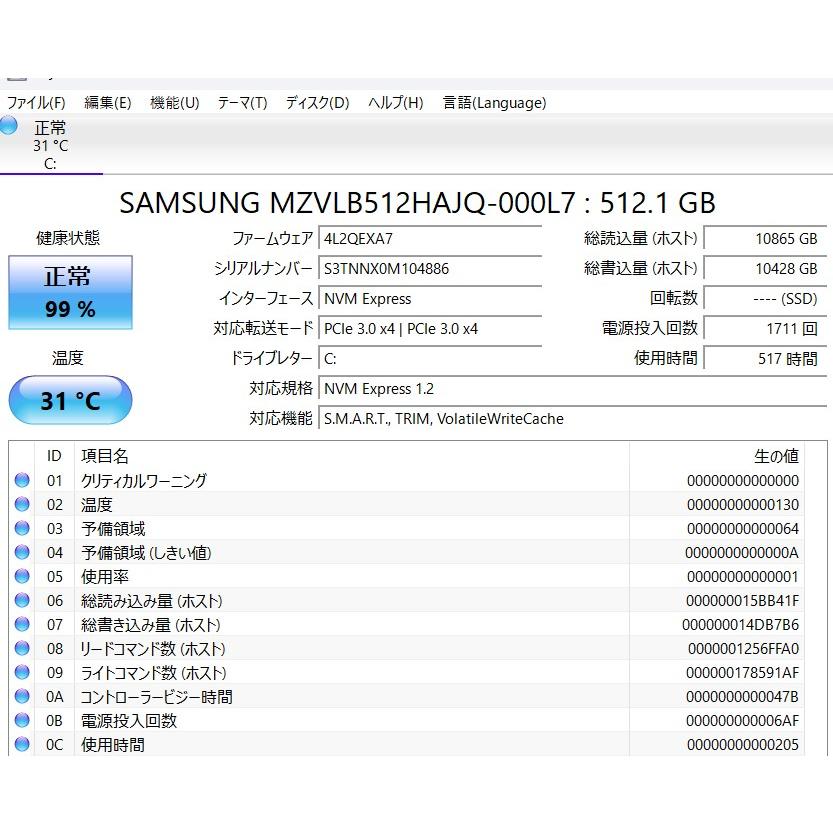The height and width of the screenshot is (833, 833).
Task: Click the ID column header
Action: pyautogui.click(x=54, y=456)
